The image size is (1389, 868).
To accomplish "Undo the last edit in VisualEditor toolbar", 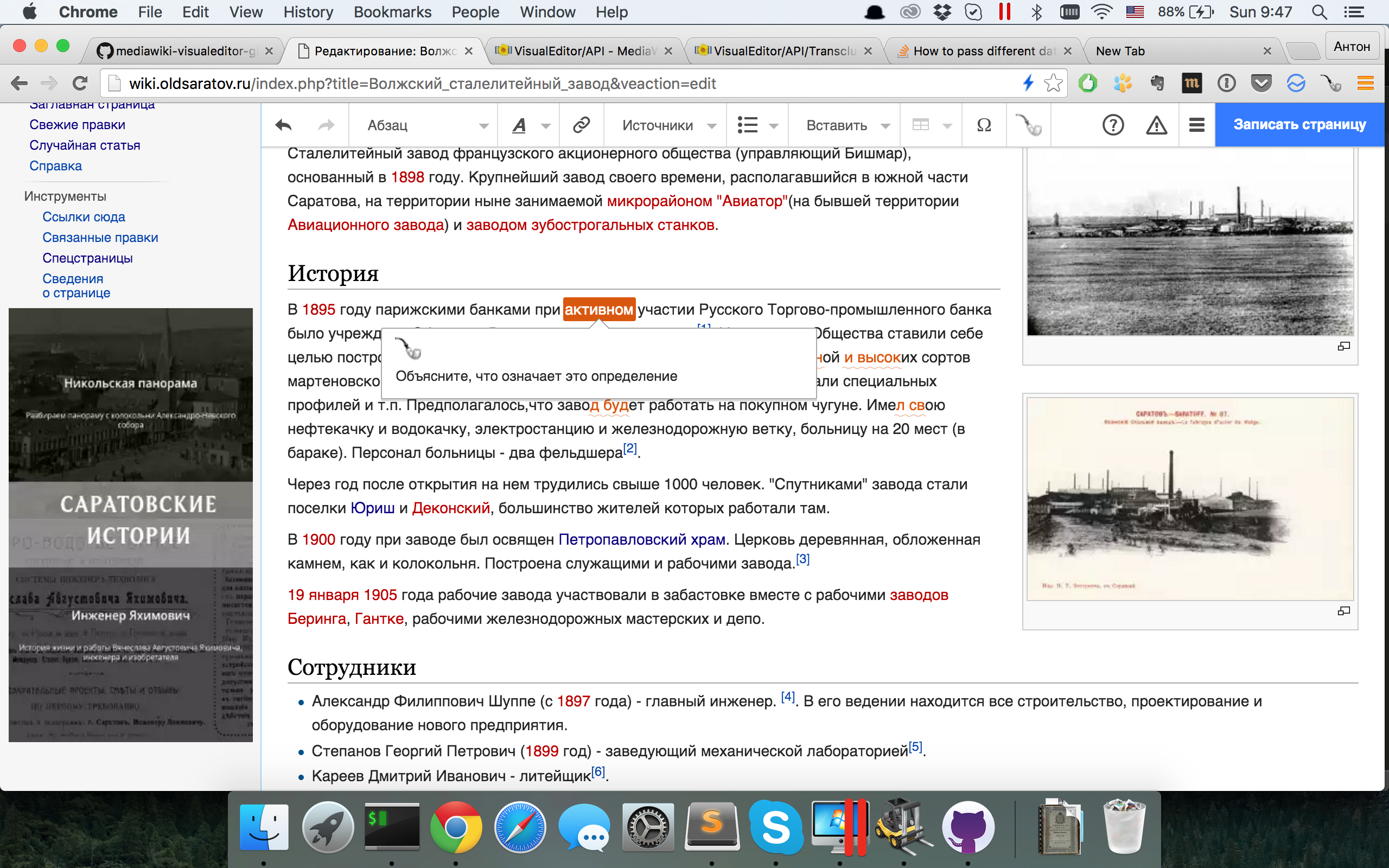I will point(284,125).
